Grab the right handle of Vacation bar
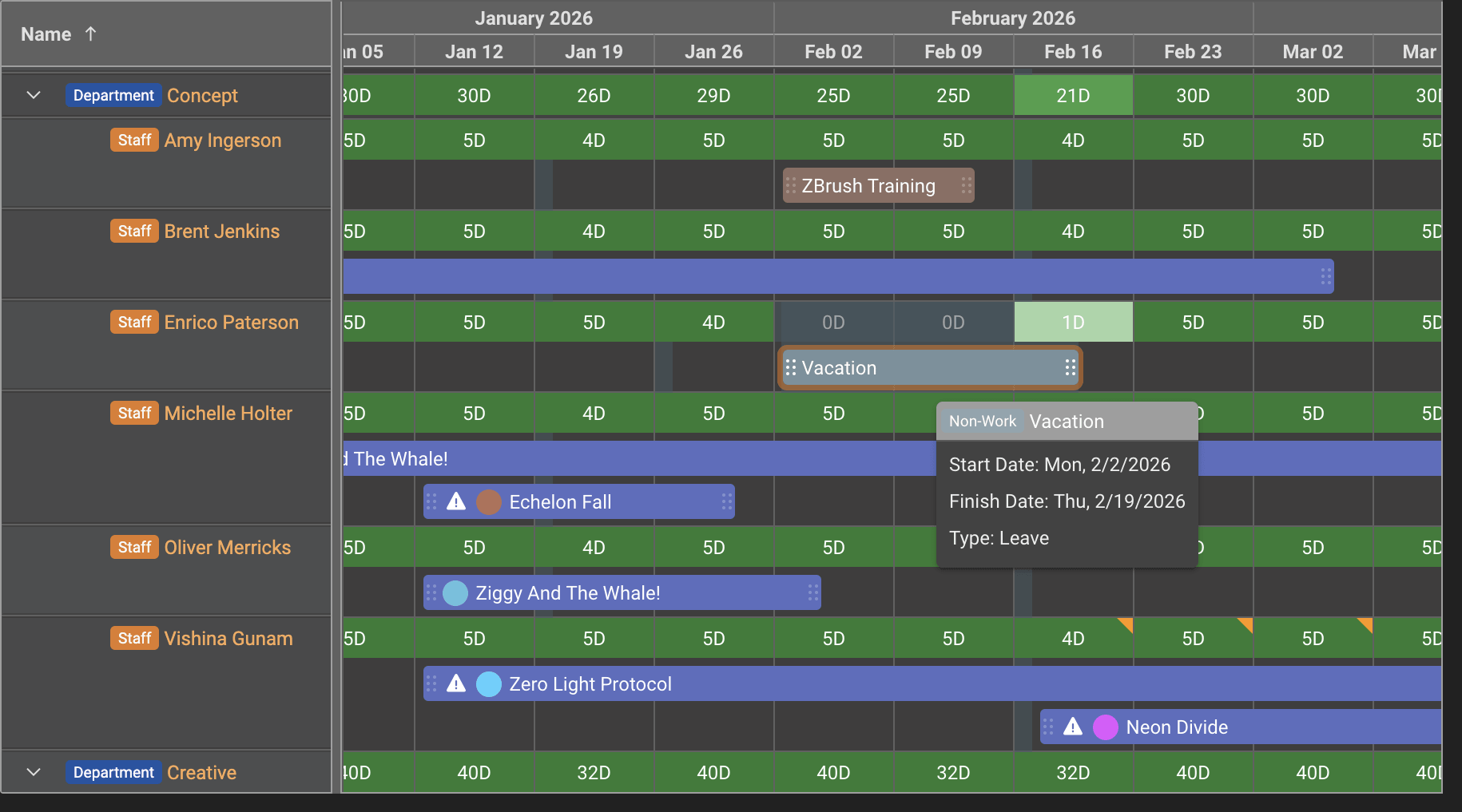 point(1071,367)
